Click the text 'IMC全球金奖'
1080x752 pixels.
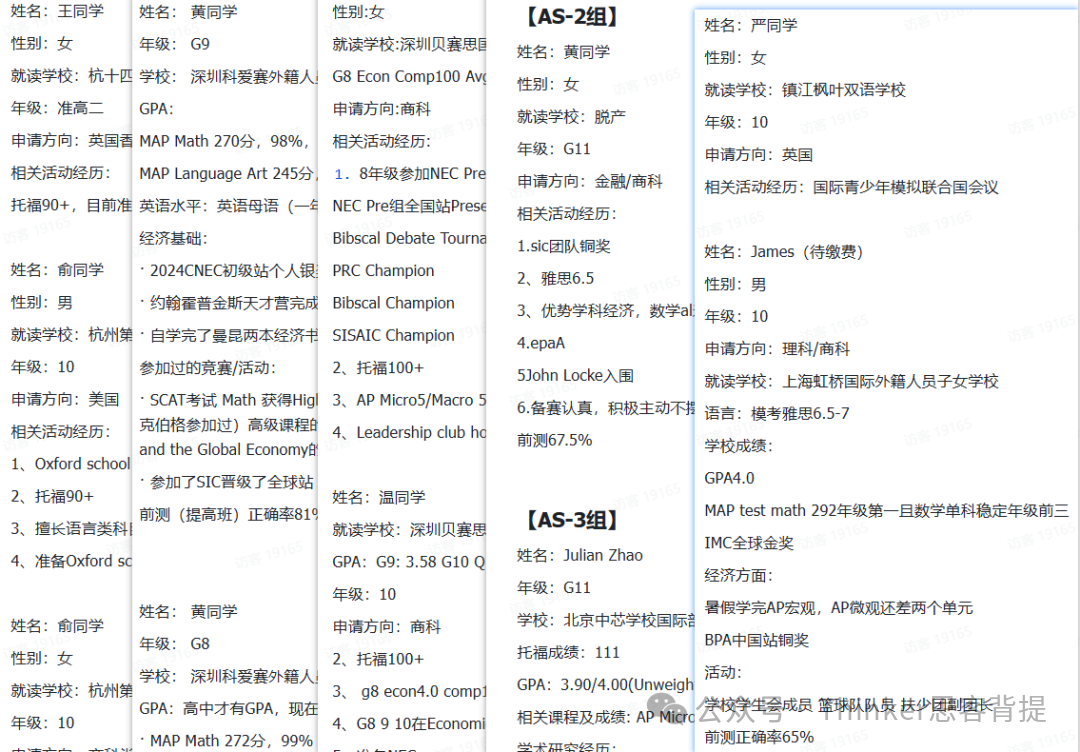pyautogui.click(x=749, y=543)
